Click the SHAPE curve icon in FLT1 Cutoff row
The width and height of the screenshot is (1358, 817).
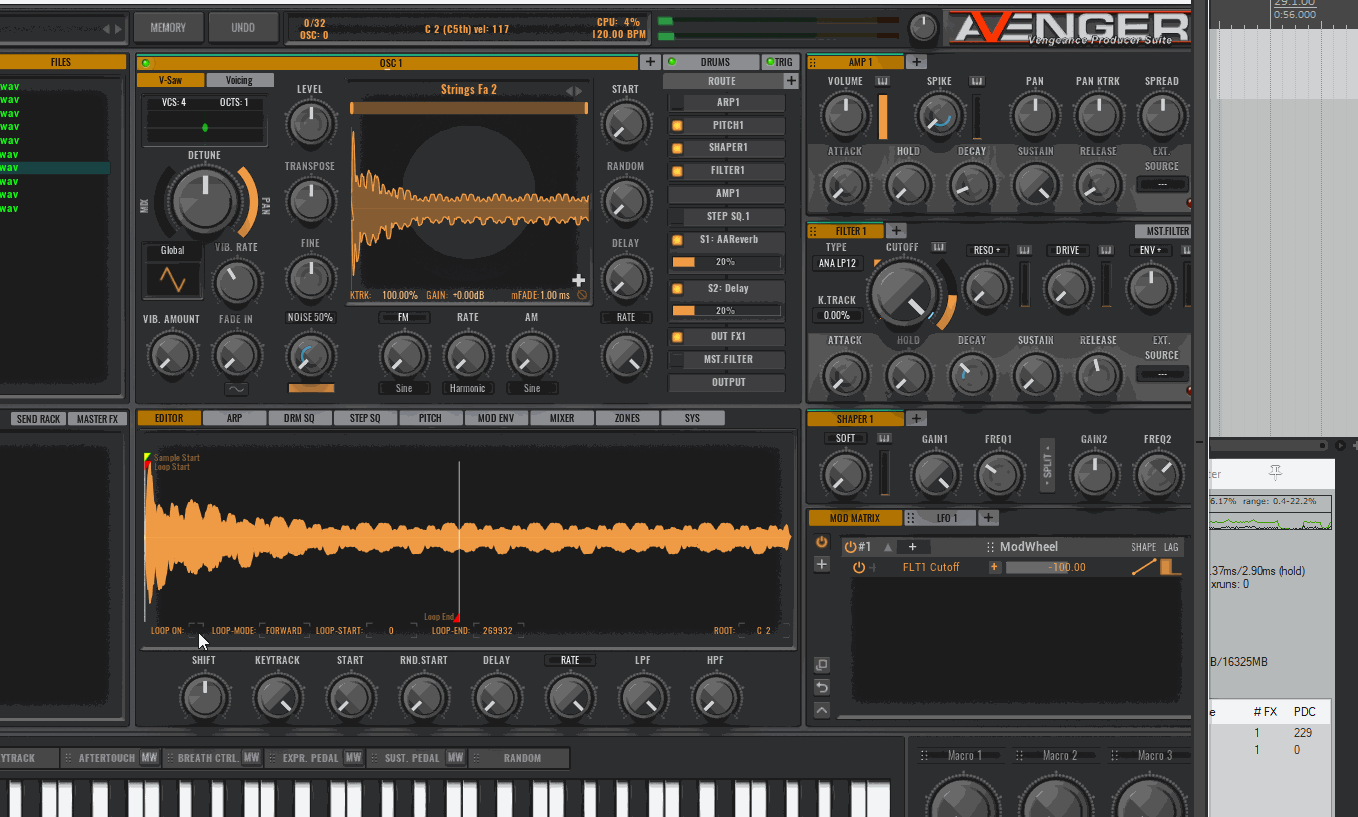[x=1143, y=567]
